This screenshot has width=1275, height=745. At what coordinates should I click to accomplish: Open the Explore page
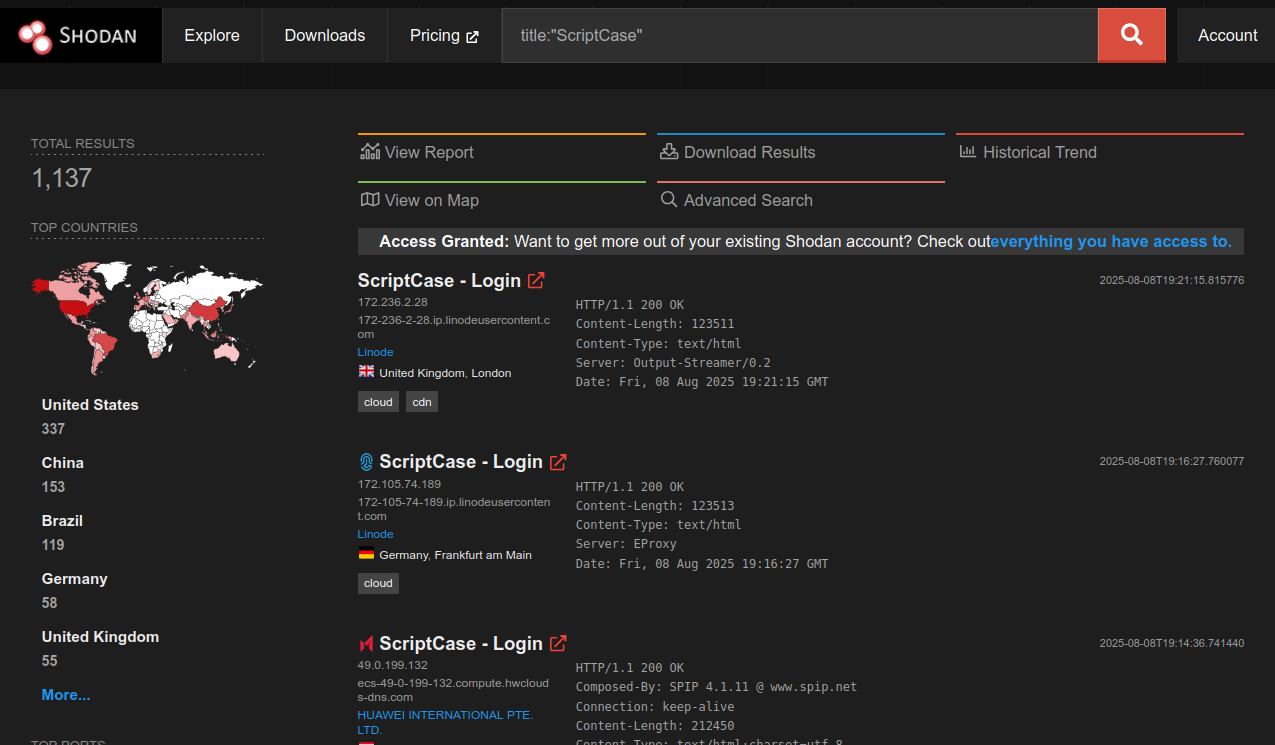pos(211,34)
